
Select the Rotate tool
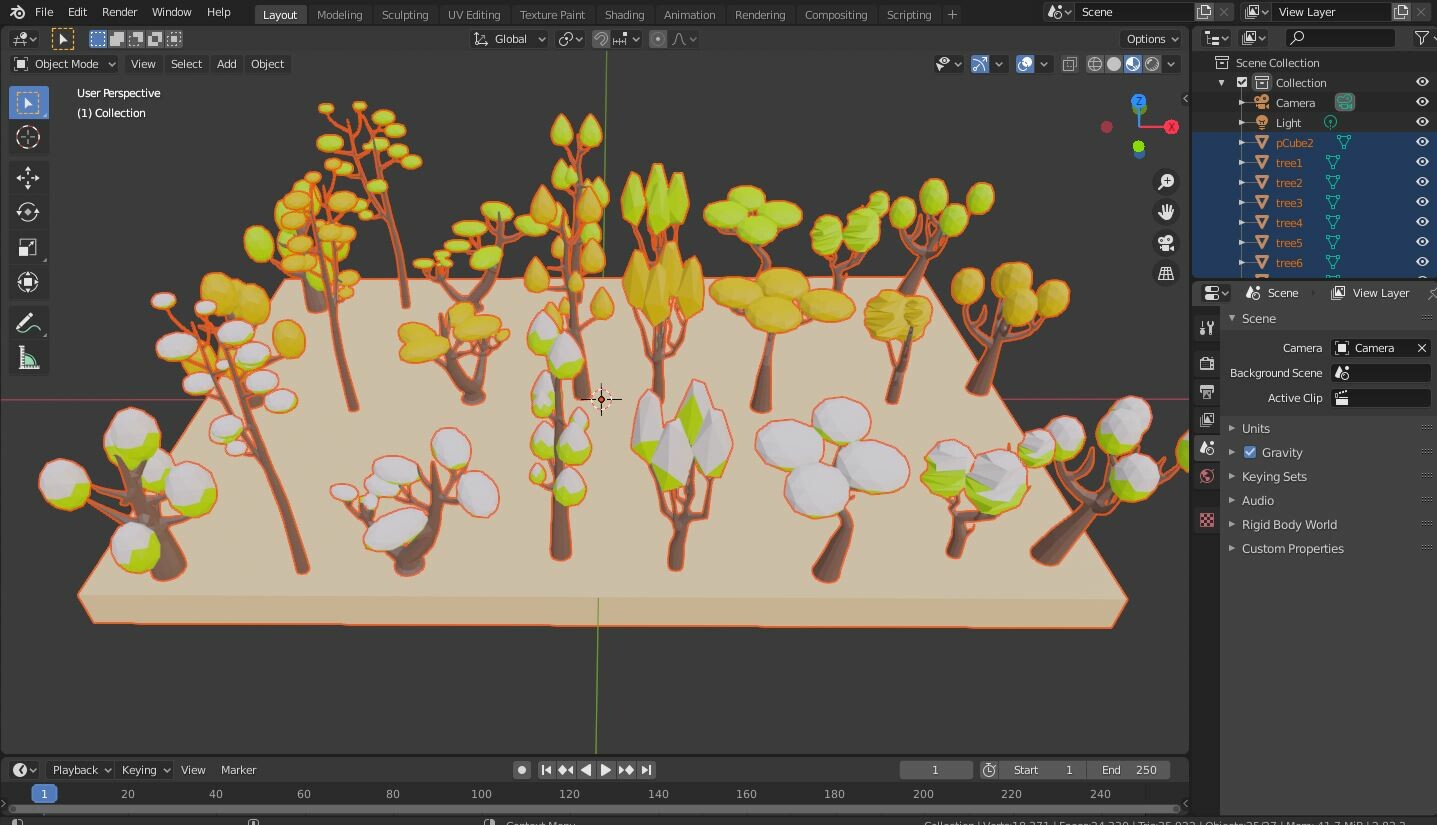28,212
